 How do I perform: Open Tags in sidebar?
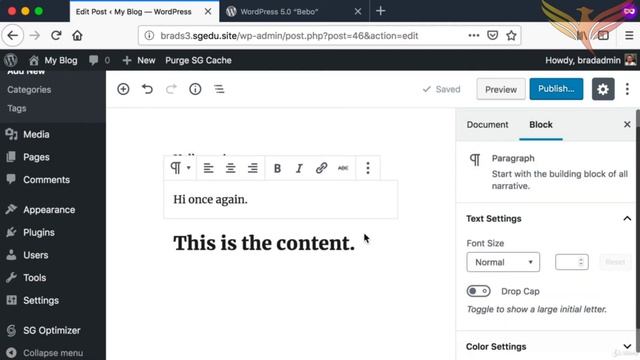17,109
